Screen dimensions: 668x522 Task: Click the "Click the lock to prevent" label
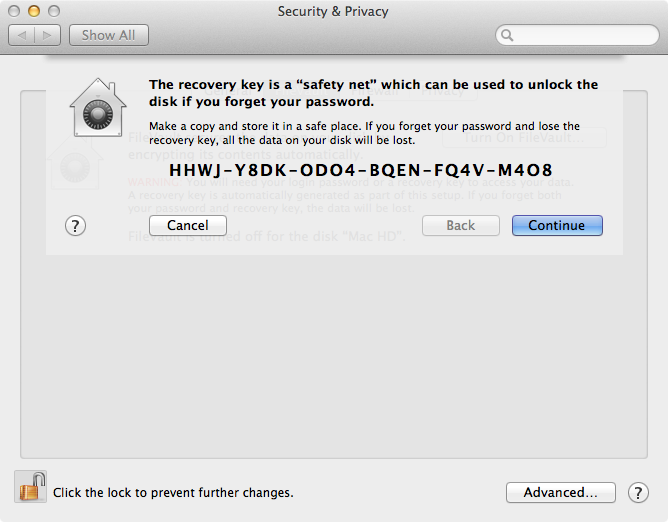tap(173, 492)
